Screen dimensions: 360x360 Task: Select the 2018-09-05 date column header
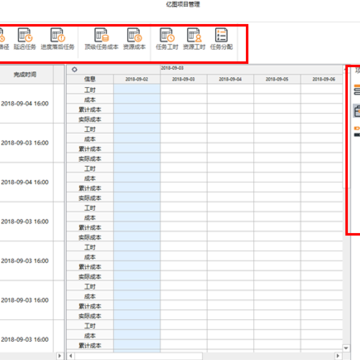[x=277, y=79]
